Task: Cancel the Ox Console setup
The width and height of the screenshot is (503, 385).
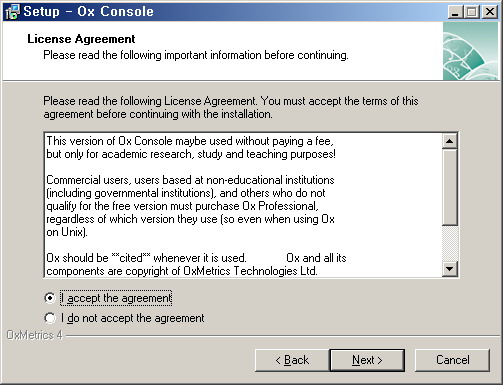Action: pyautogui.click(x=452, y=360)
